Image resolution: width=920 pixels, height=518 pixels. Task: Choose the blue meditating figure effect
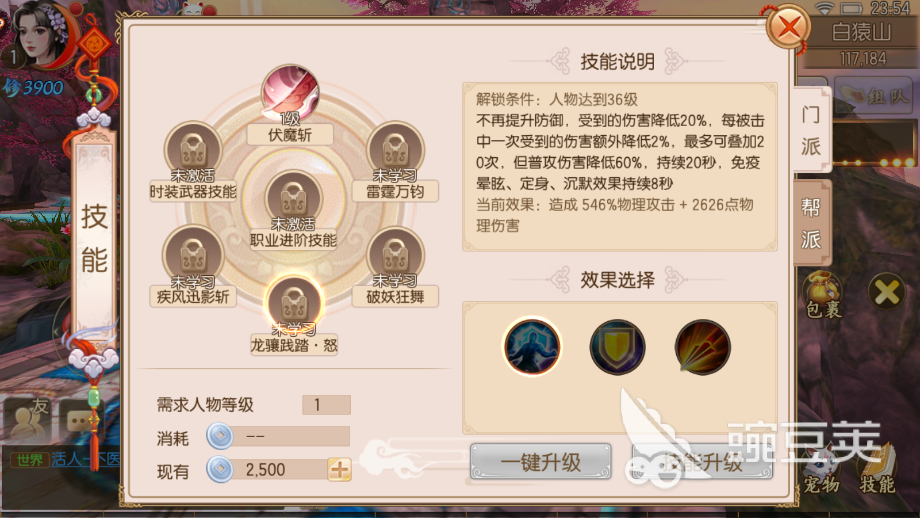532,347
